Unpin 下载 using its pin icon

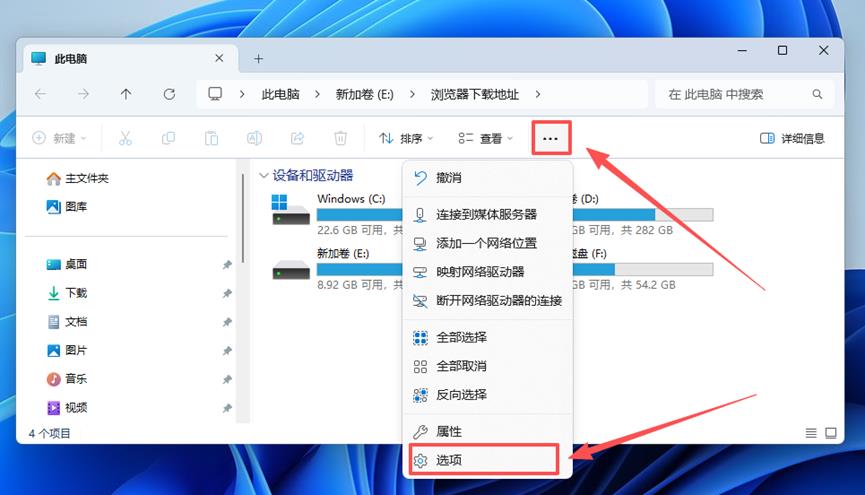[x=227, y=294]
